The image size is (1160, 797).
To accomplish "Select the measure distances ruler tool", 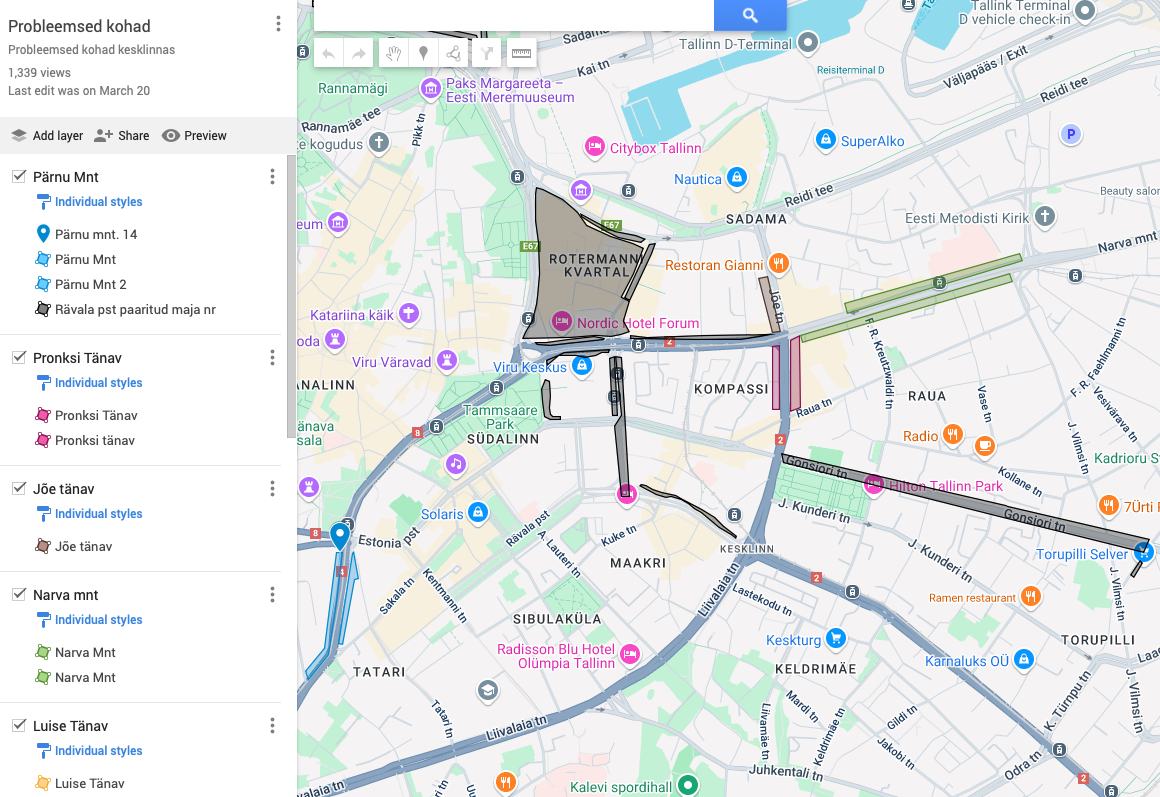I will 522,53.
